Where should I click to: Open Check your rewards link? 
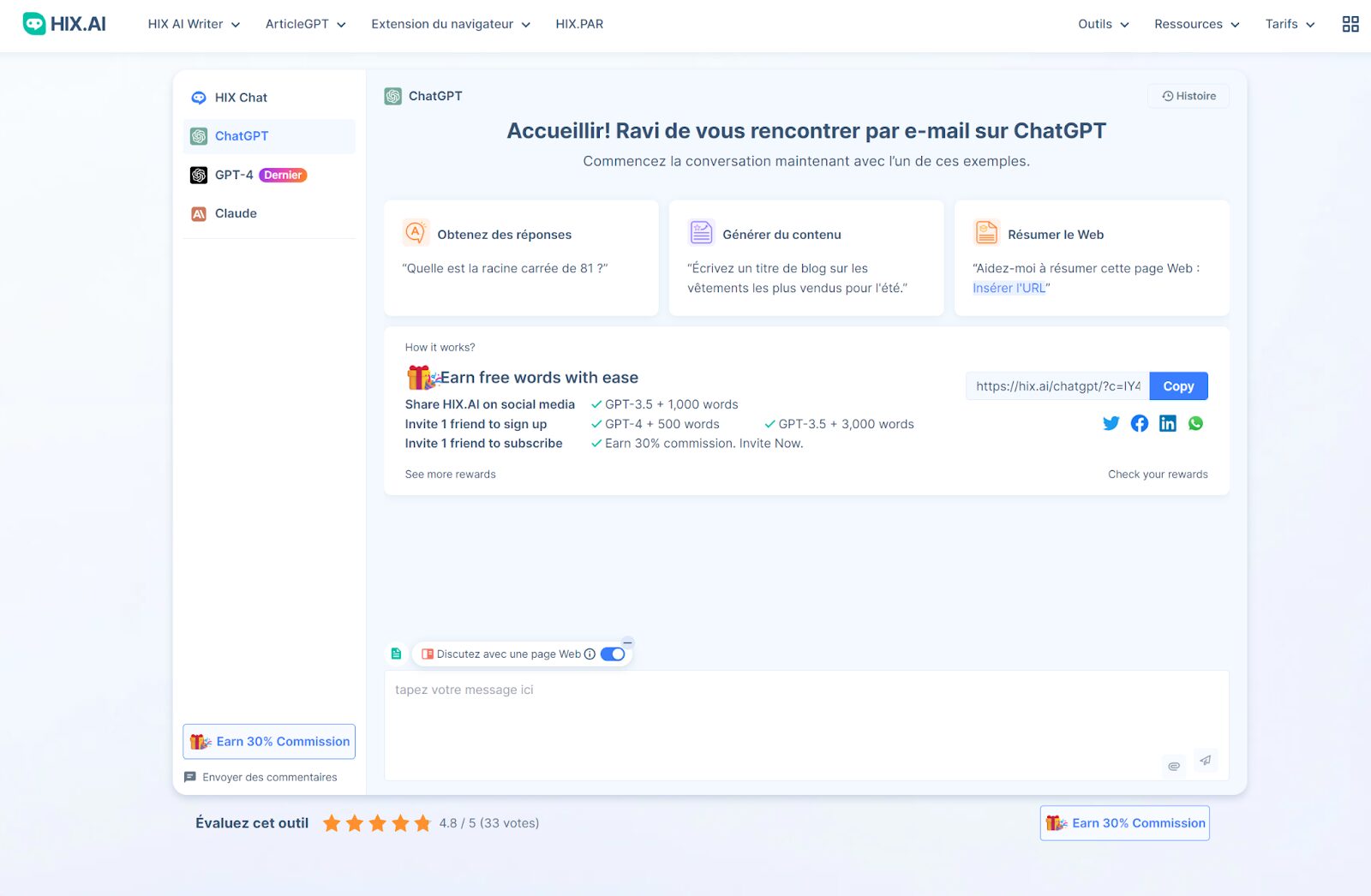(1158, 475)
